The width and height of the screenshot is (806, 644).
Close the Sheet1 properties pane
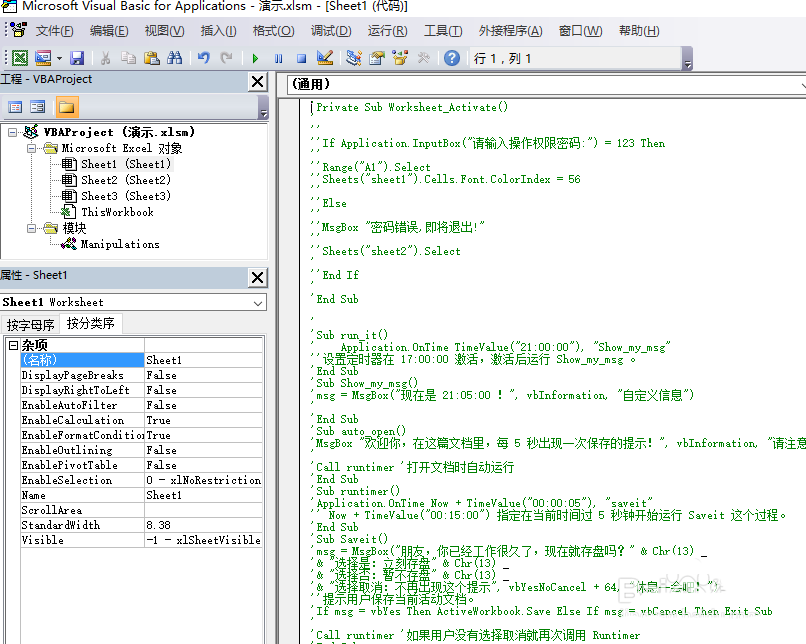coord(258,278)
